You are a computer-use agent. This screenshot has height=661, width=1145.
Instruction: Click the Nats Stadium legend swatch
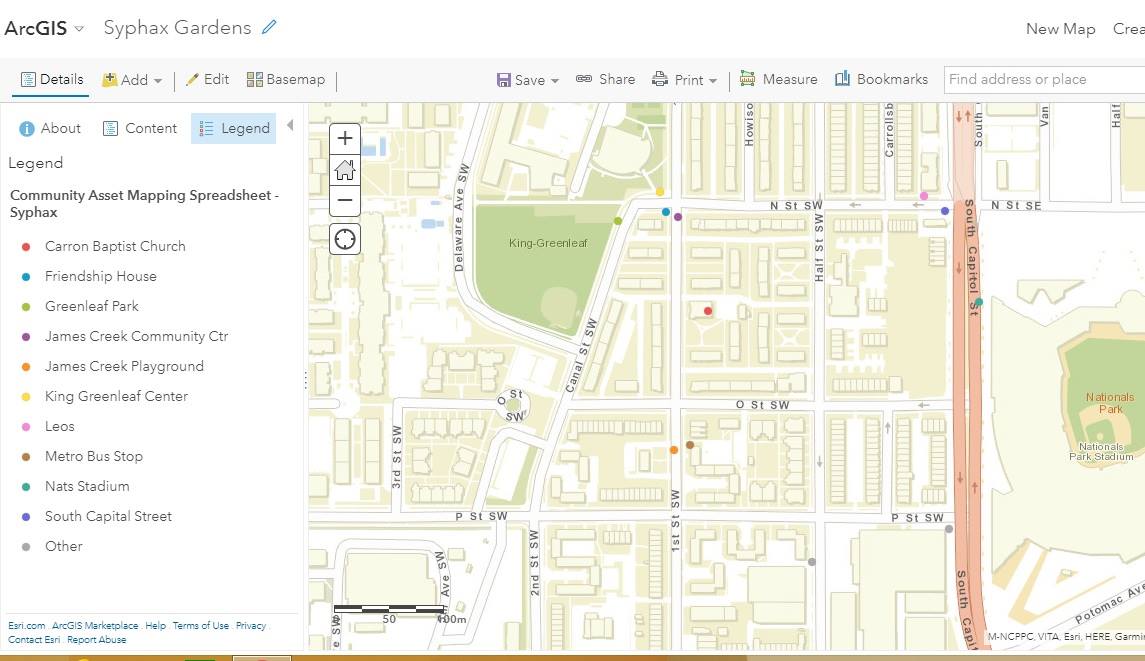coord(26,486)
